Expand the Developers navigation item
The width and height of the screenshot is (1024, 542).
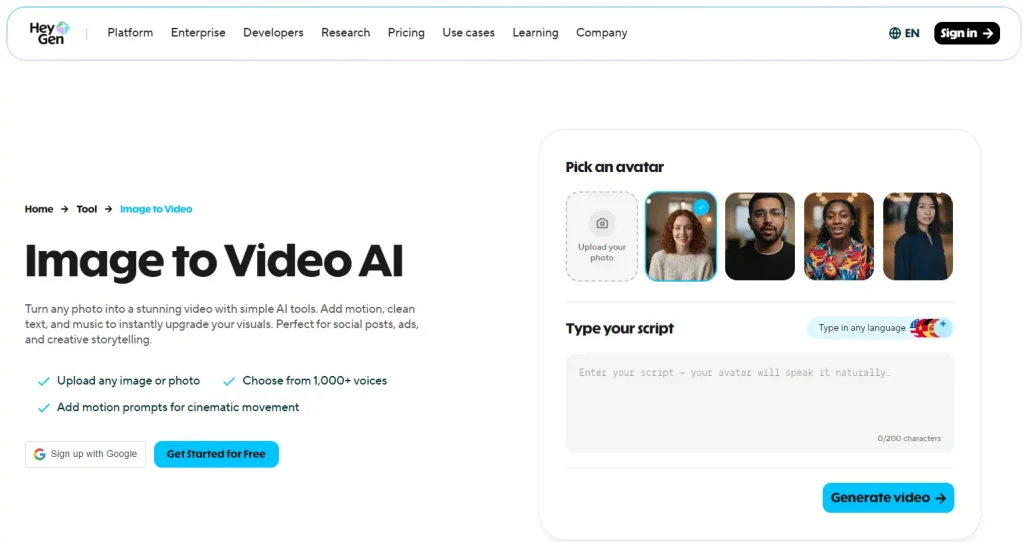point(273,33)
